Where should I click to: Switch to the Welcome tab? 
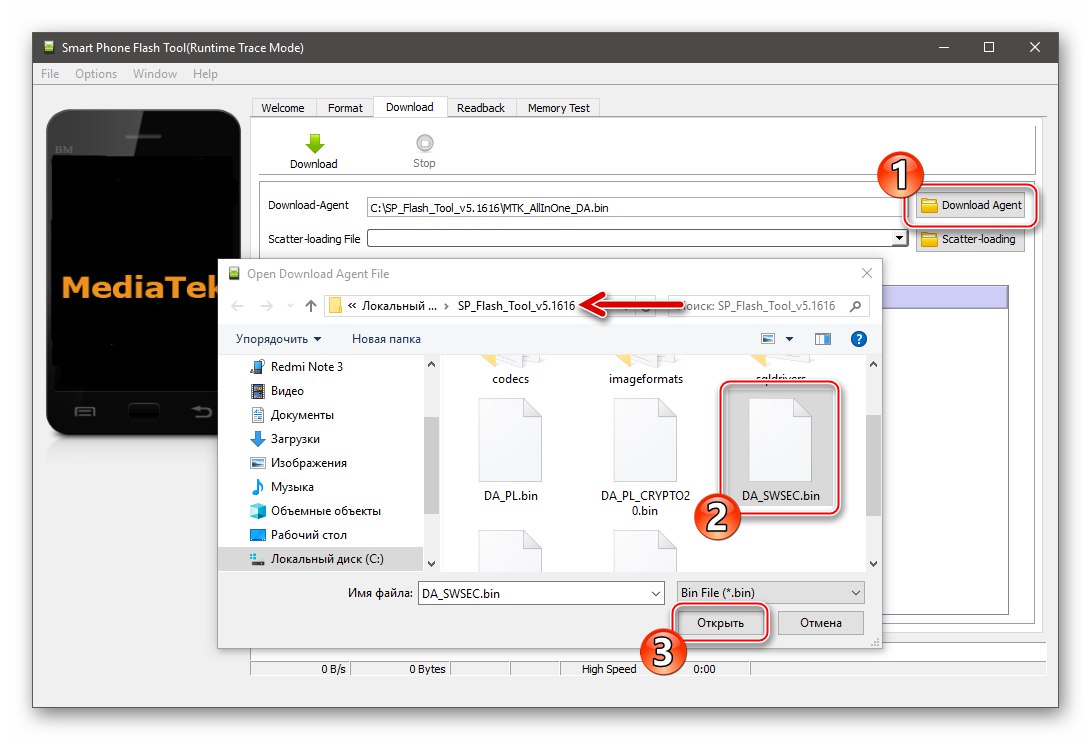[x=282, y=108]
